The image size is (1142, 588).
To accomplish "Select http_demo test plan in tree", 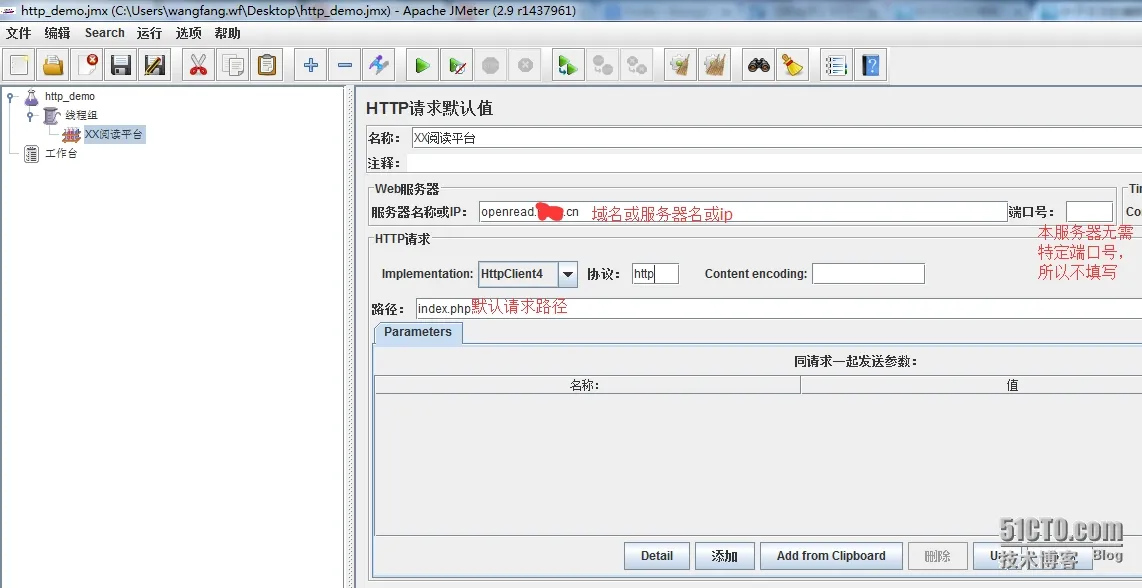I will [x=70, y=96].
